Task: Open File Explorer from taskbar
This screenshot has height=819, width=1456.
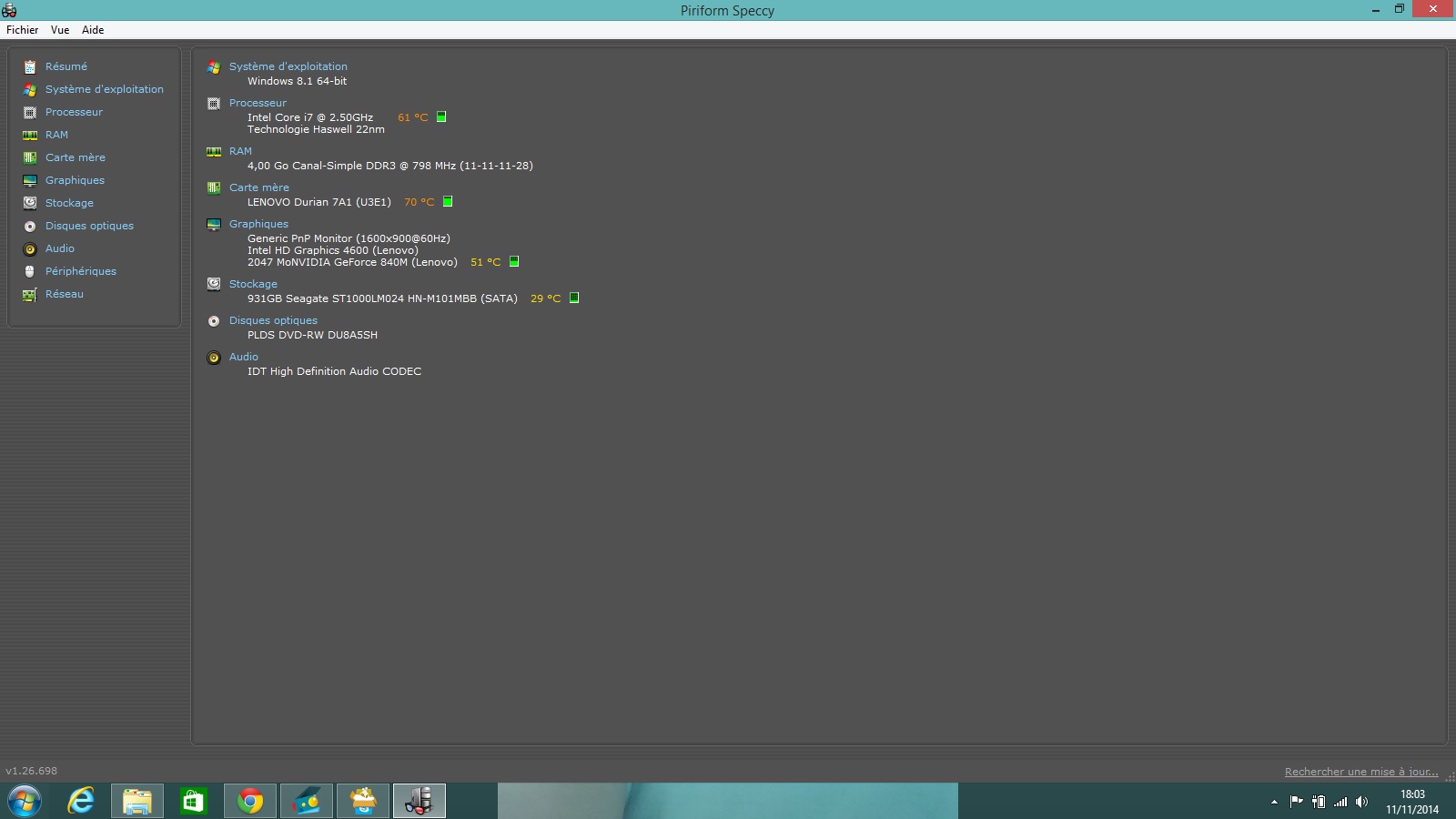Action: pos(137,801)
